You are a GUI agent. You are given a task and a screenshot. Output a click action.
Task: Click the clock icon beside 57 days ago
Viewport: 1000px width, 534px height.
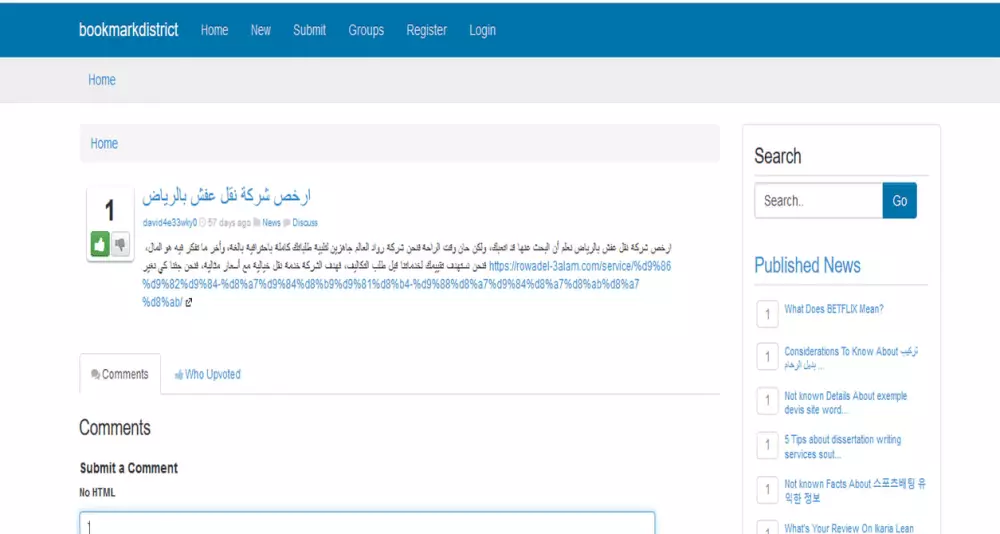click(x=202, y=223)
